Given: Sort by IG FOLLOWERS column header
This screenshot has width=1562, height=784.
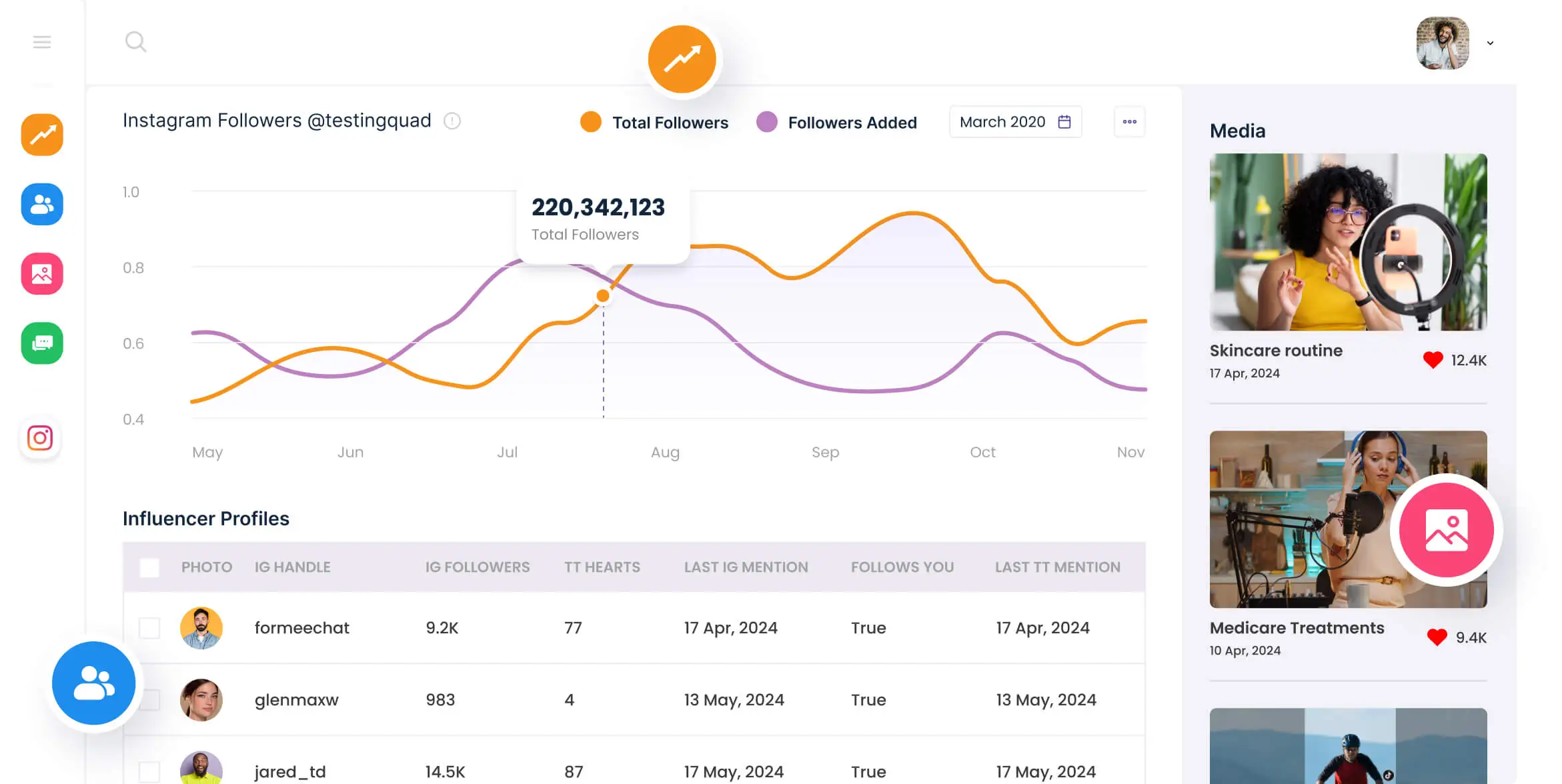Looking at the screenshot, I should click(x=478, y=567).
